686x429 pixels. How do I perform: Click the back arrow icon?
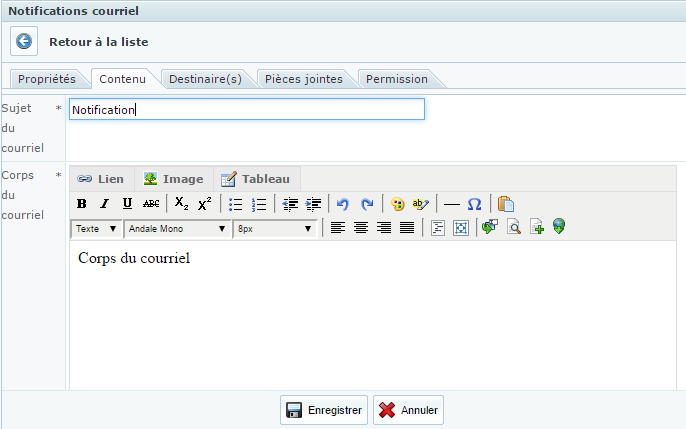point(24,41)
